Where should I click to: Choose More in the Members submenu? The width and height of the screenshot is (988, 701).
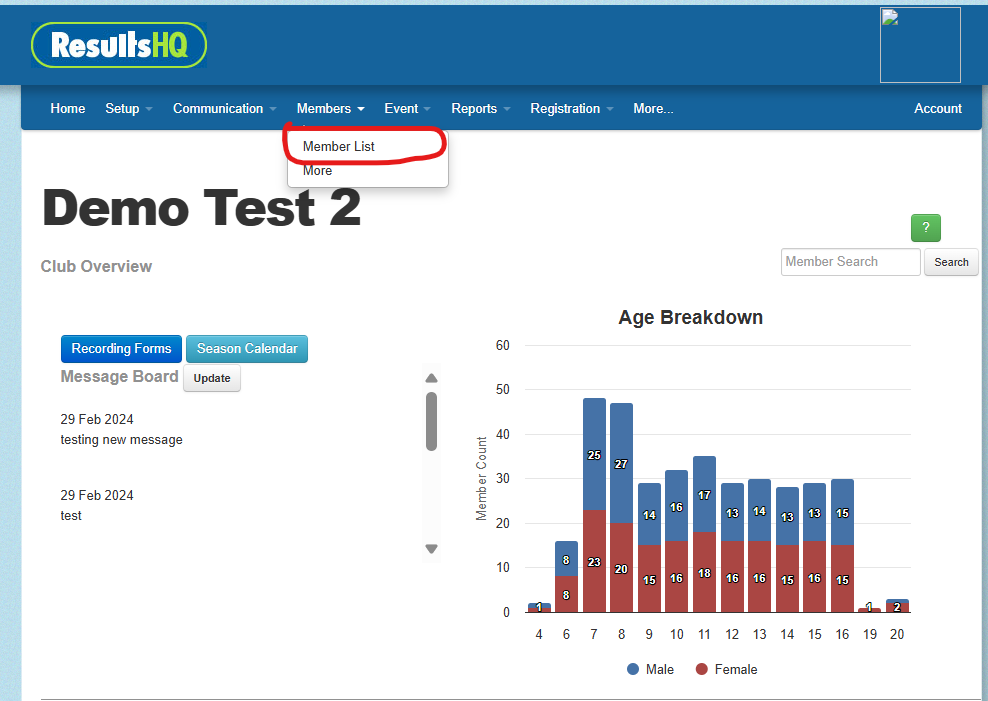318,171
